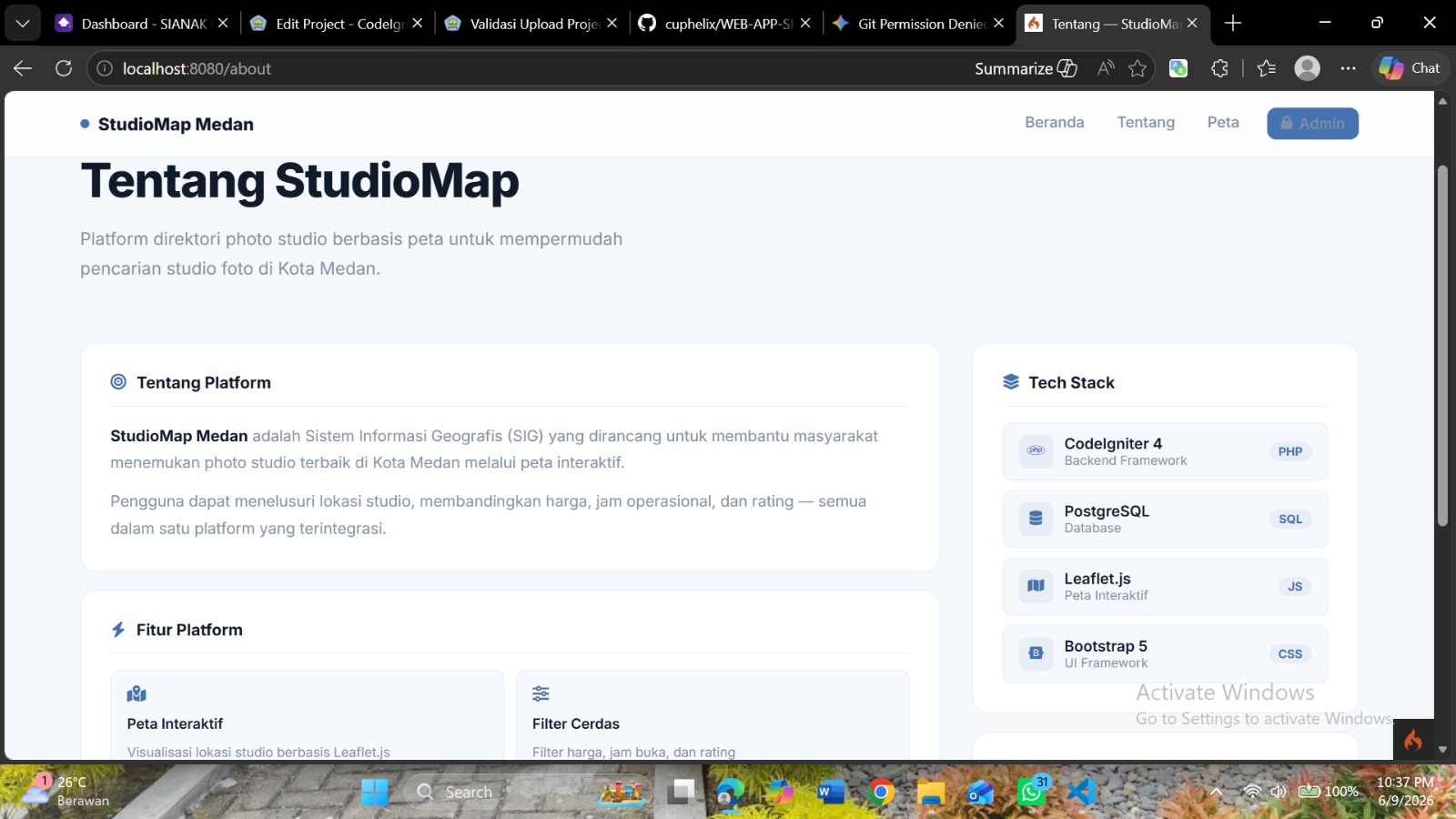Click the CodeIgniter debug toolbar flame icon
1456x819 pixels.
coord(1413,740)
